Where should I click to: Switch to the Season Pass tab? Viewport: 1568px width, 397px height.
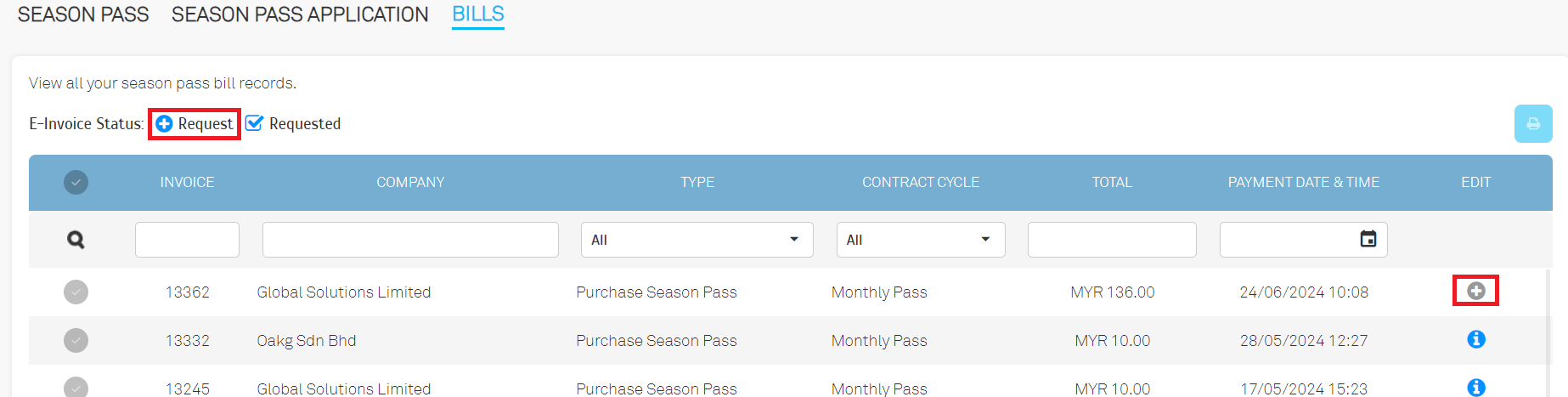(83, 14)
